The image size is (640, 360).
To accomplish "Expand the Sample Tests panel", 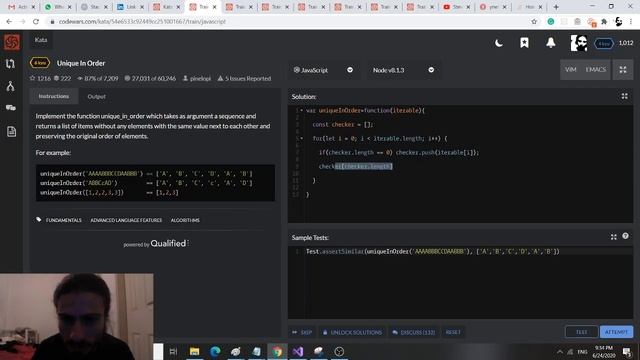I will pos(613,237).
